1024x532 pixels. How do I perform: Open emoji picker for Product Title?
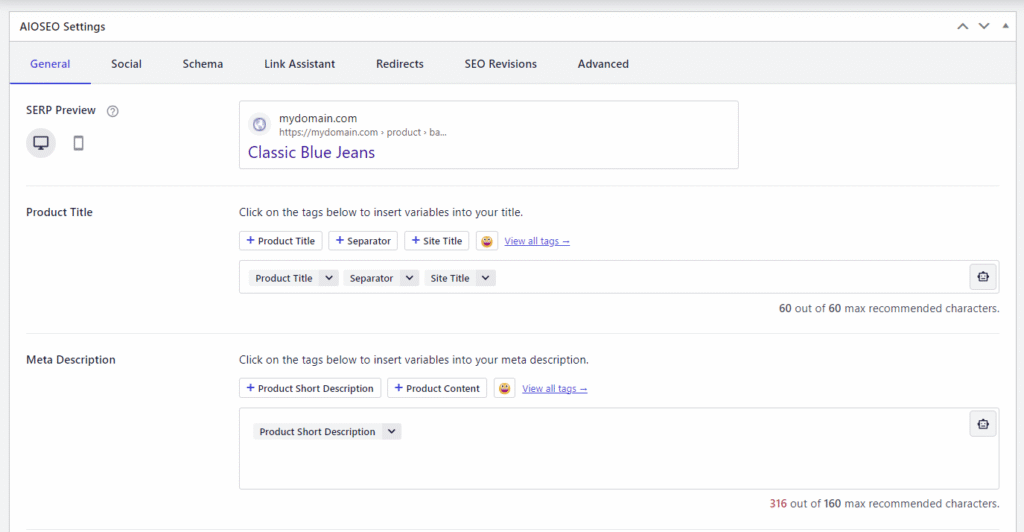pos(487,241)
